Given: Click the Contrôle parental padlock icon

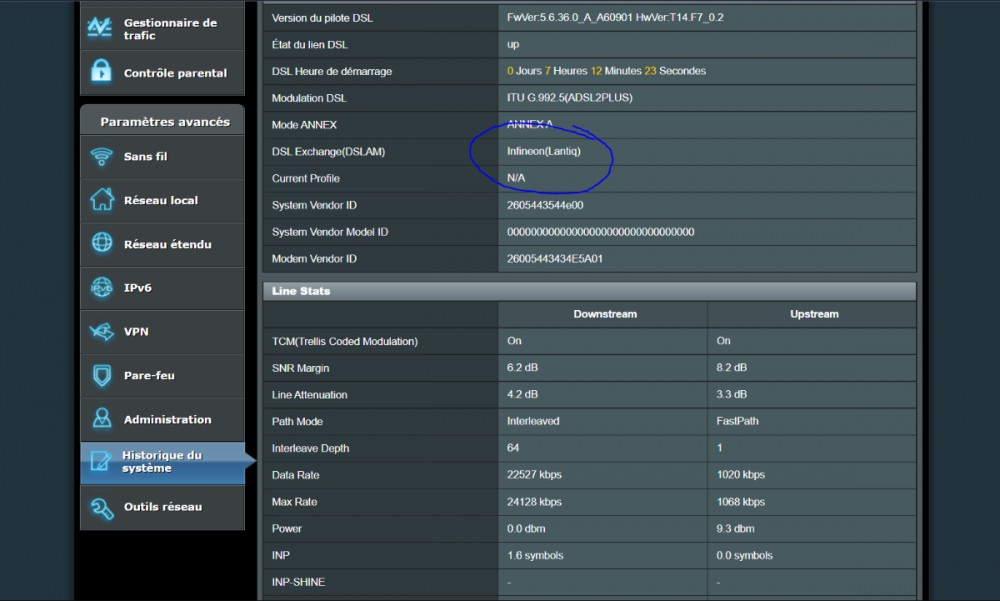Looking at the screenshot, I should click(101, 72).
